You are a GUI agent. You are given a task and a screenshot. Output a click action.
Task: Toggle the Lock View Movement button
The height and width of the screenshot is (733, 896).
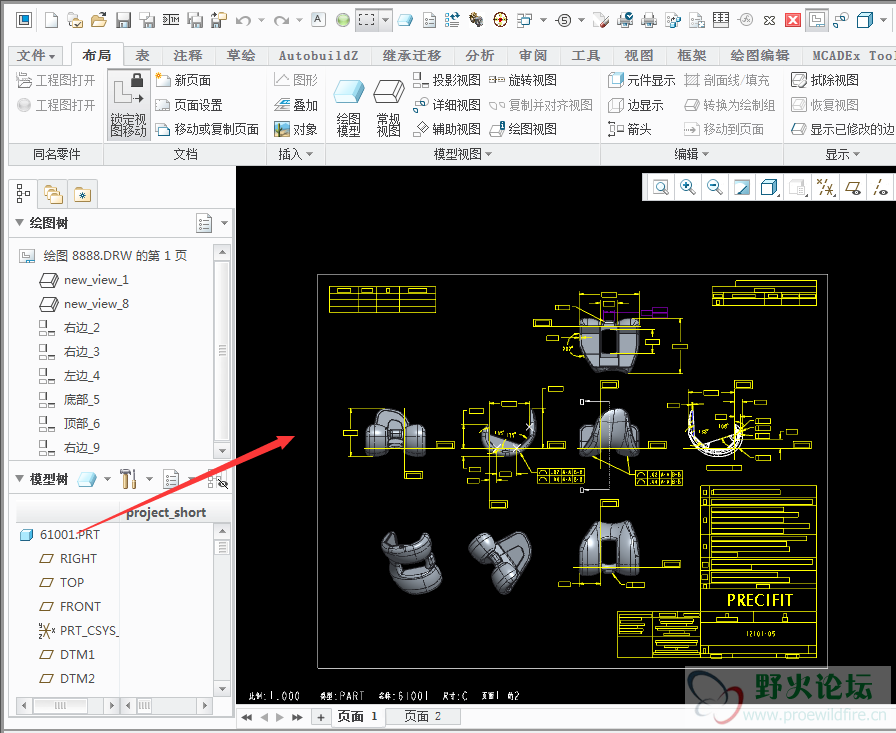tap(129, 105)
